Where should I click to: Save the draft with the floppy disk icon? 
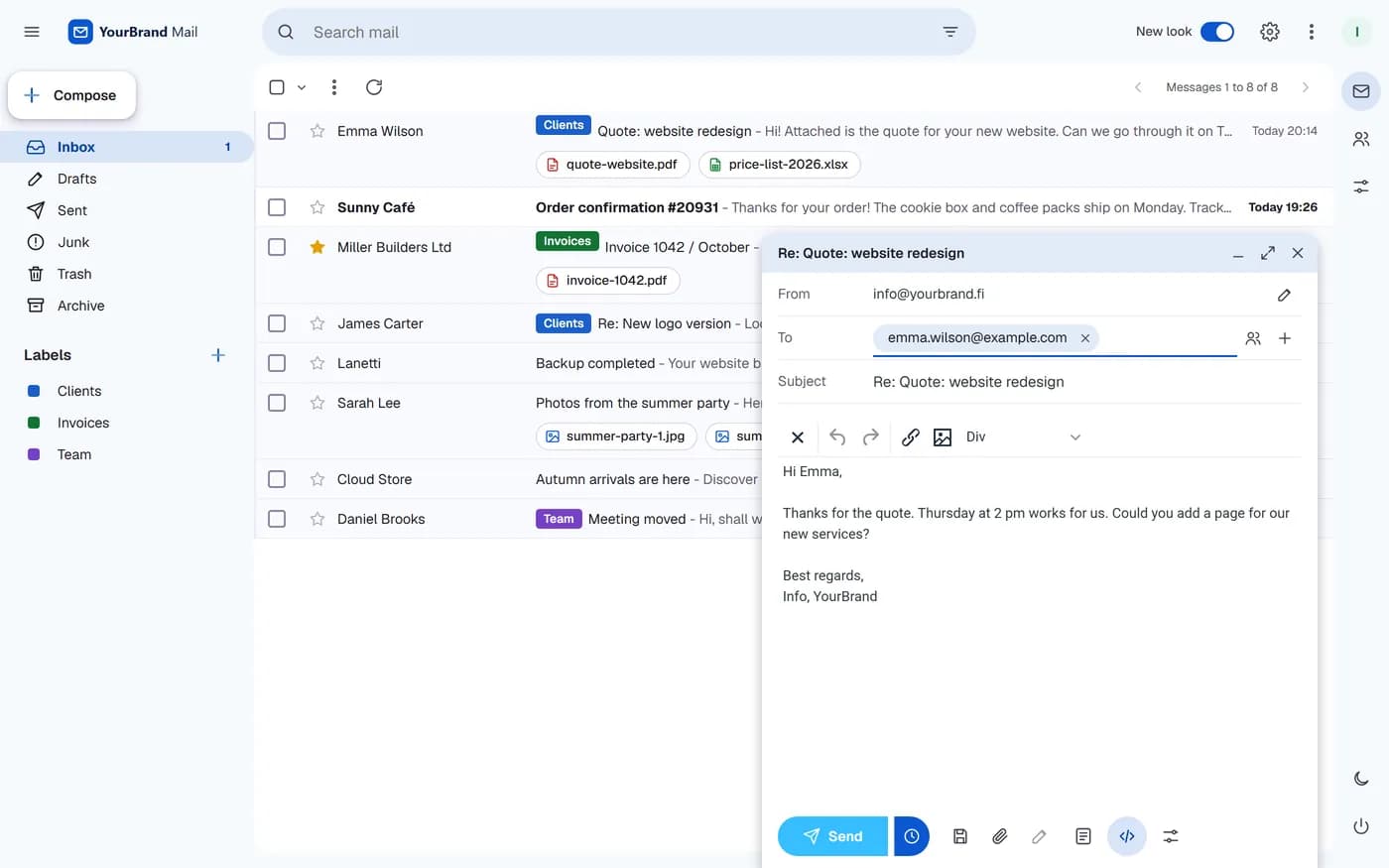(x=959, y=836)
